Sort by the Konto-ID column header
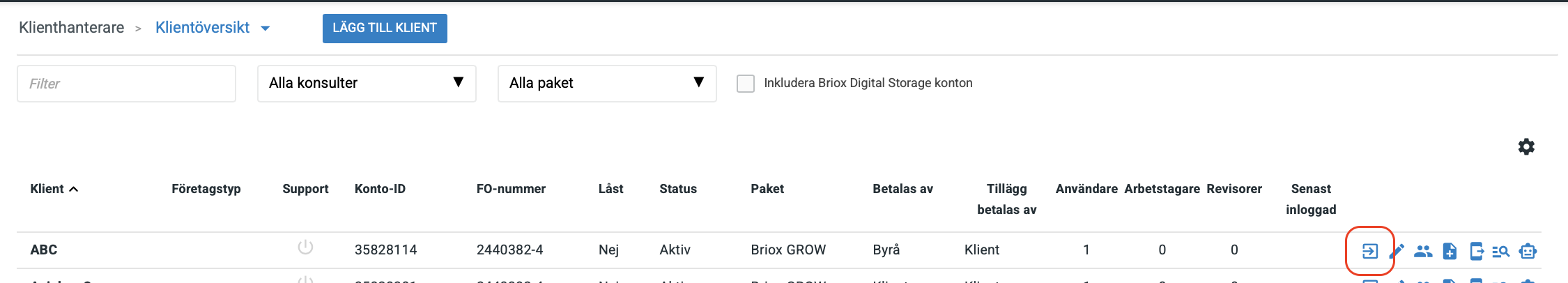 (x=380, y=189)
